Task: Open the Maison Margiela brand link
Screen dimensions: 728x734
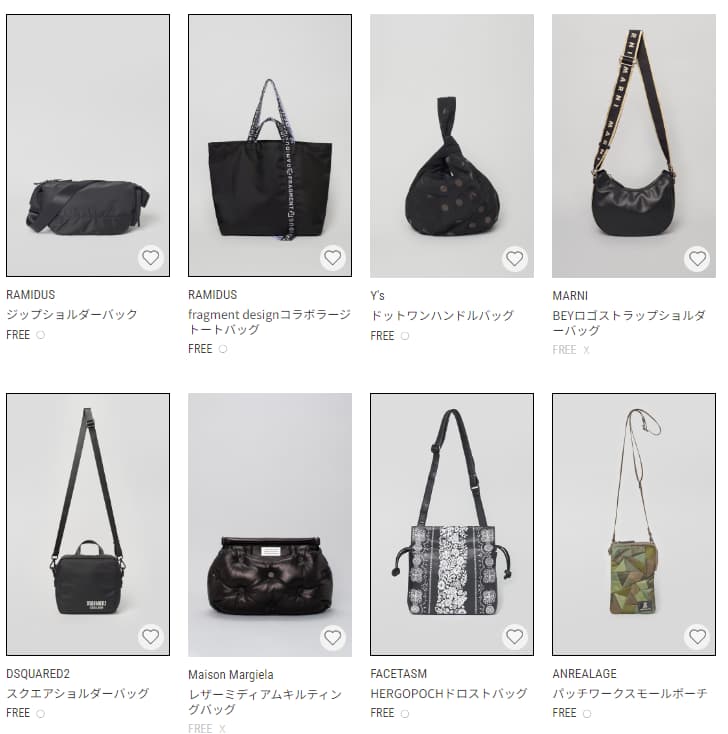Action: pyautogui.click(x=231, y=675)
